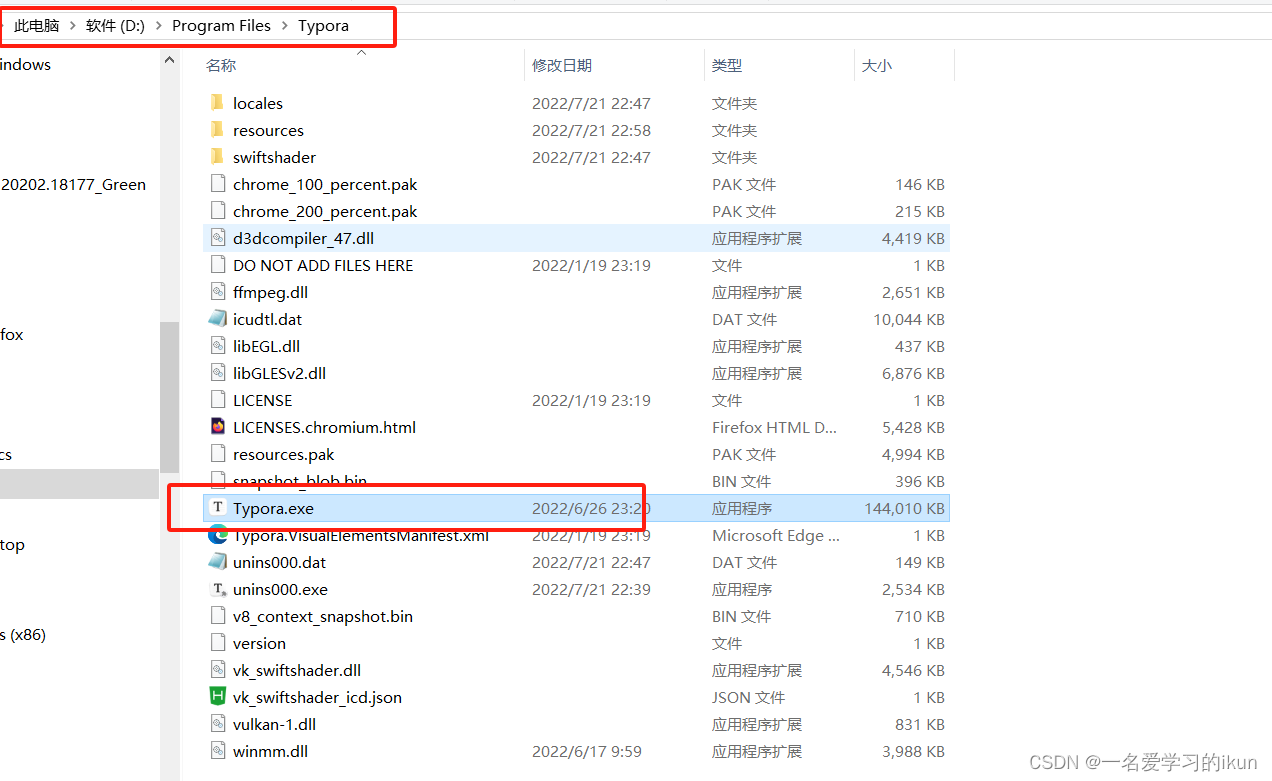Select the file name unins000.dat
Viewport: 1272px width, 781px height.
pos(279,562)
